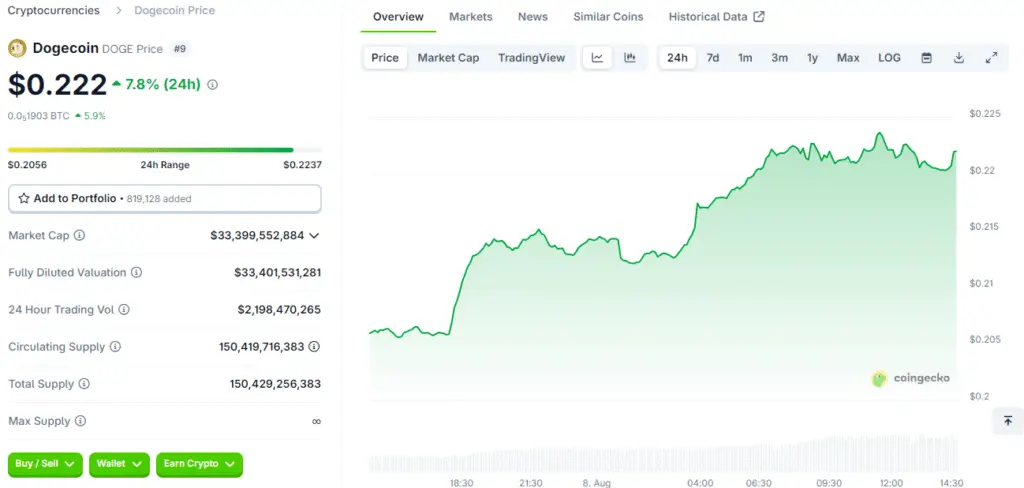Select the 1y time range
This screenshot has width=1024, height=488.
tap(812, 57)
